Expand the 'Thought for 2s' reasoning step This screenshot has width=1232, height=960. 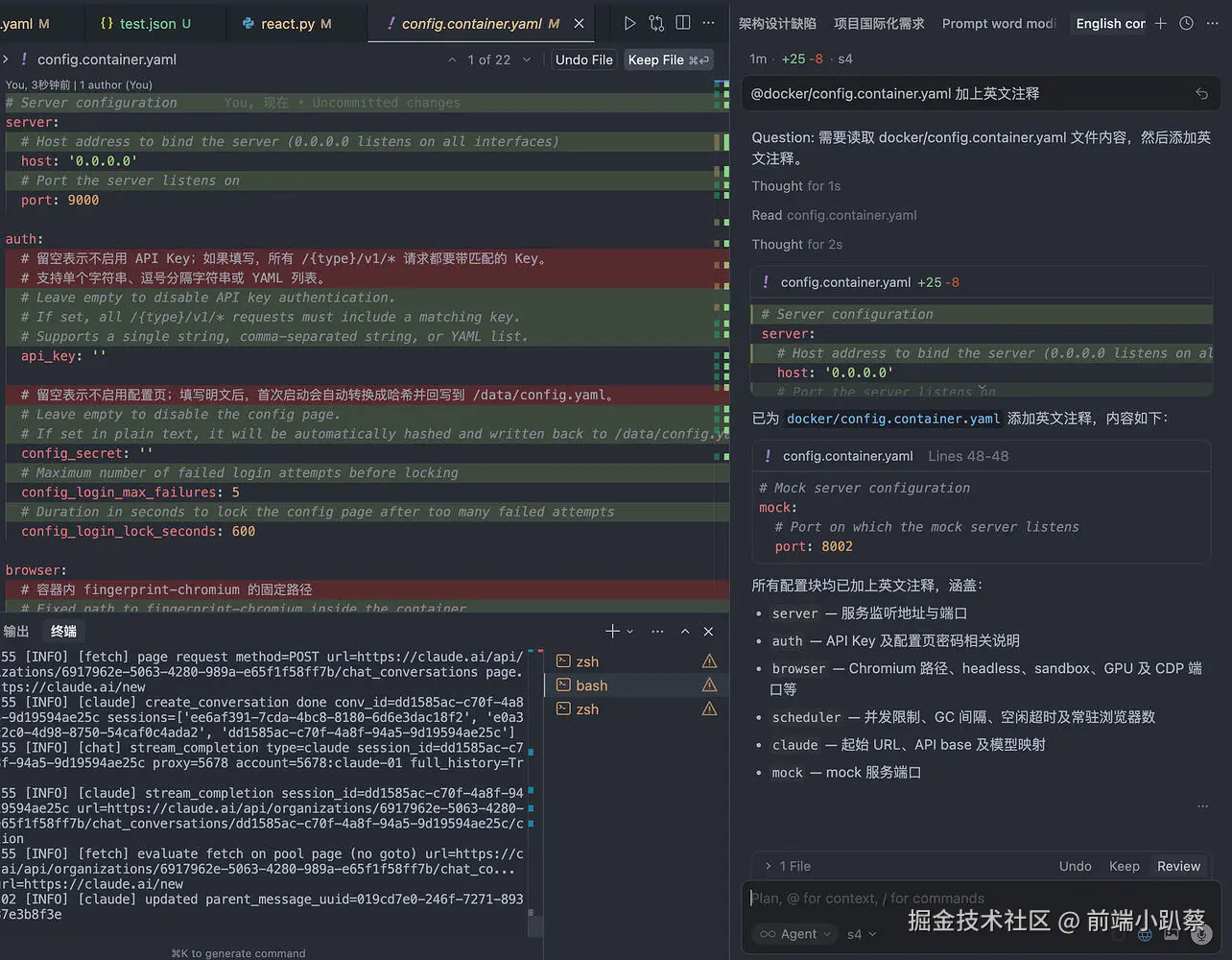(796, 245)
